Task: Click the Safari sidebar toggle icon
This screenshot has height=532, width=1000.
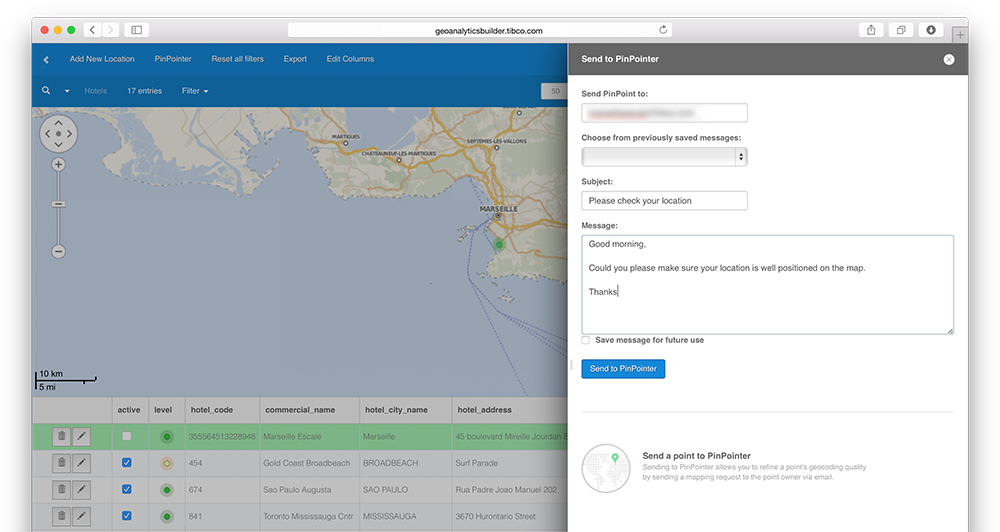Action: (137, 30)
